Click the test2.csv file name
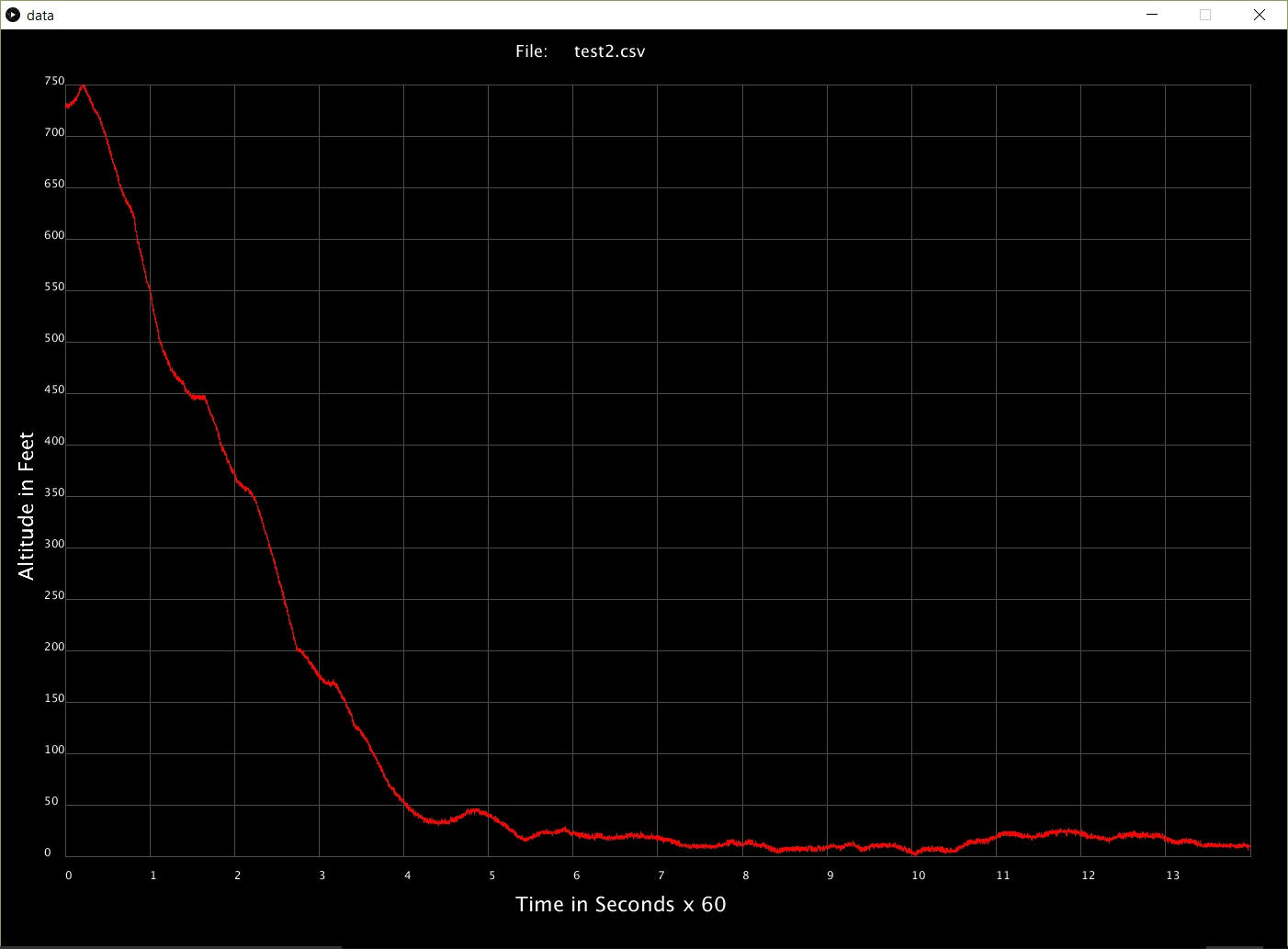 pyautogui.click(x=609, y=51)
